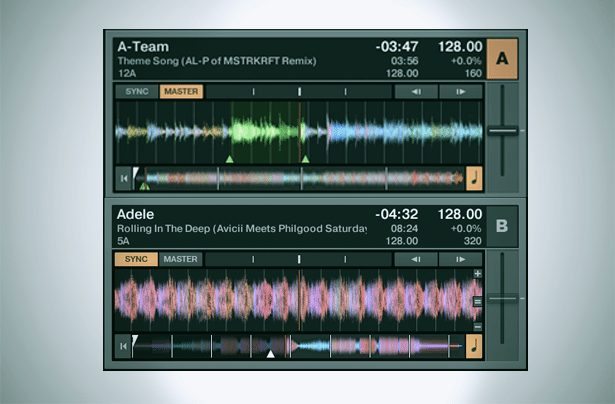Viewport: 615px width, 404px height.
Task: Click Deck B phase meter bar
Action: point(298,259)
